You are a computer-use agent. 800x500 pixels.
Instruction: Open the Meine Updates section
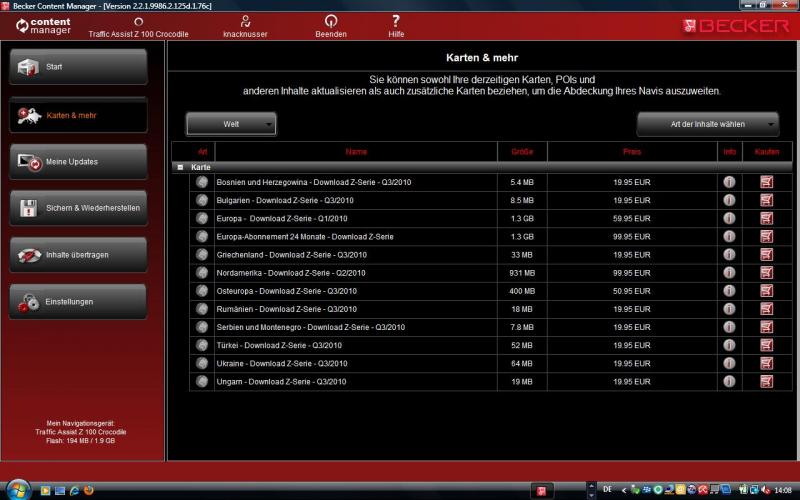click(x=78, y=161)
